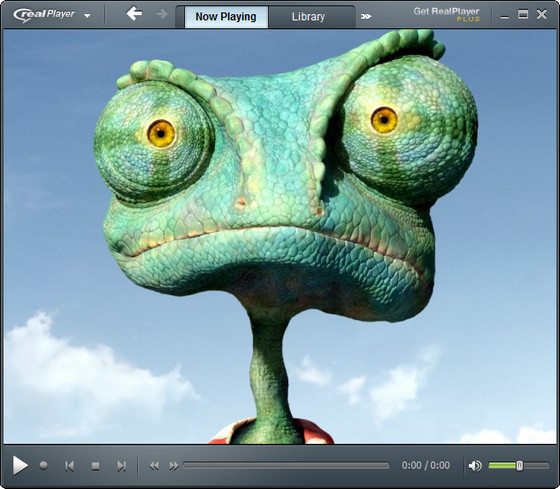Skip to the previous clip
The image size is (560, 489).
pos(69,466)
